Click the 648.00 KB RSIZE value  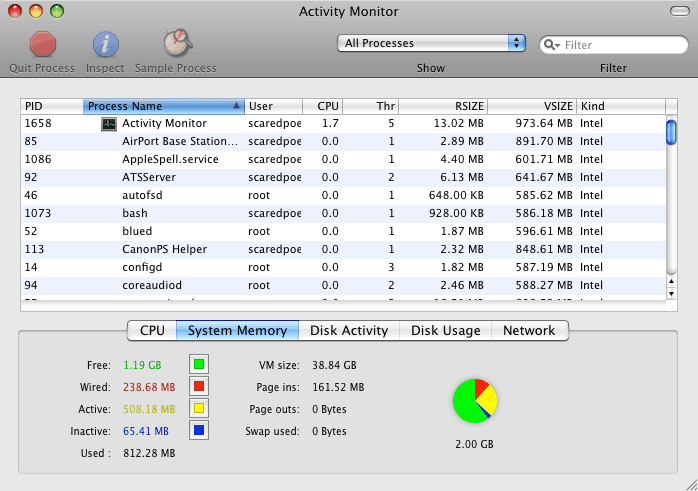[x=456, y=195]
